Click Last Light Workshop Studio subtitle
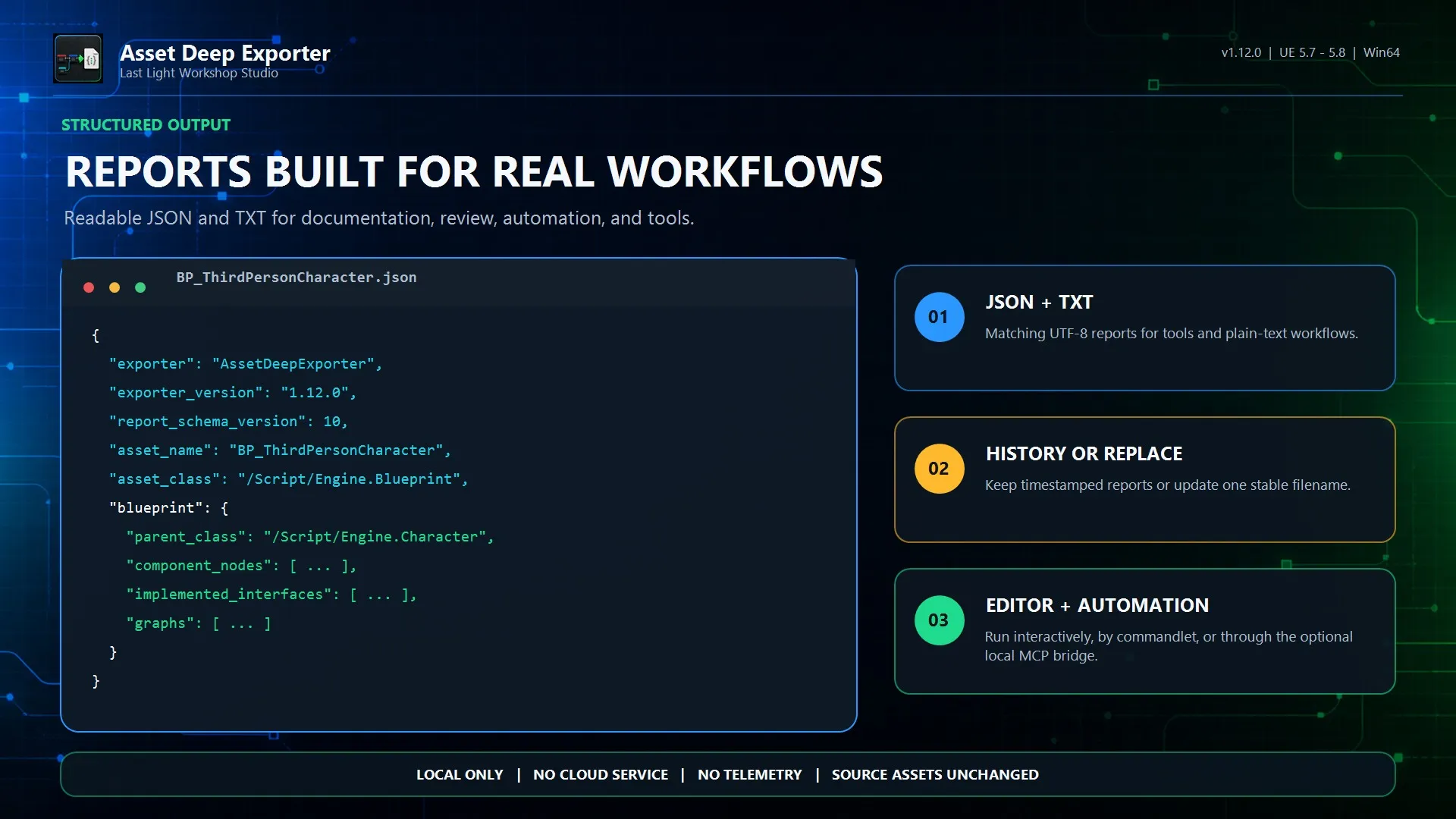This screenshot has width=1456, height=819. coord(199,73)
